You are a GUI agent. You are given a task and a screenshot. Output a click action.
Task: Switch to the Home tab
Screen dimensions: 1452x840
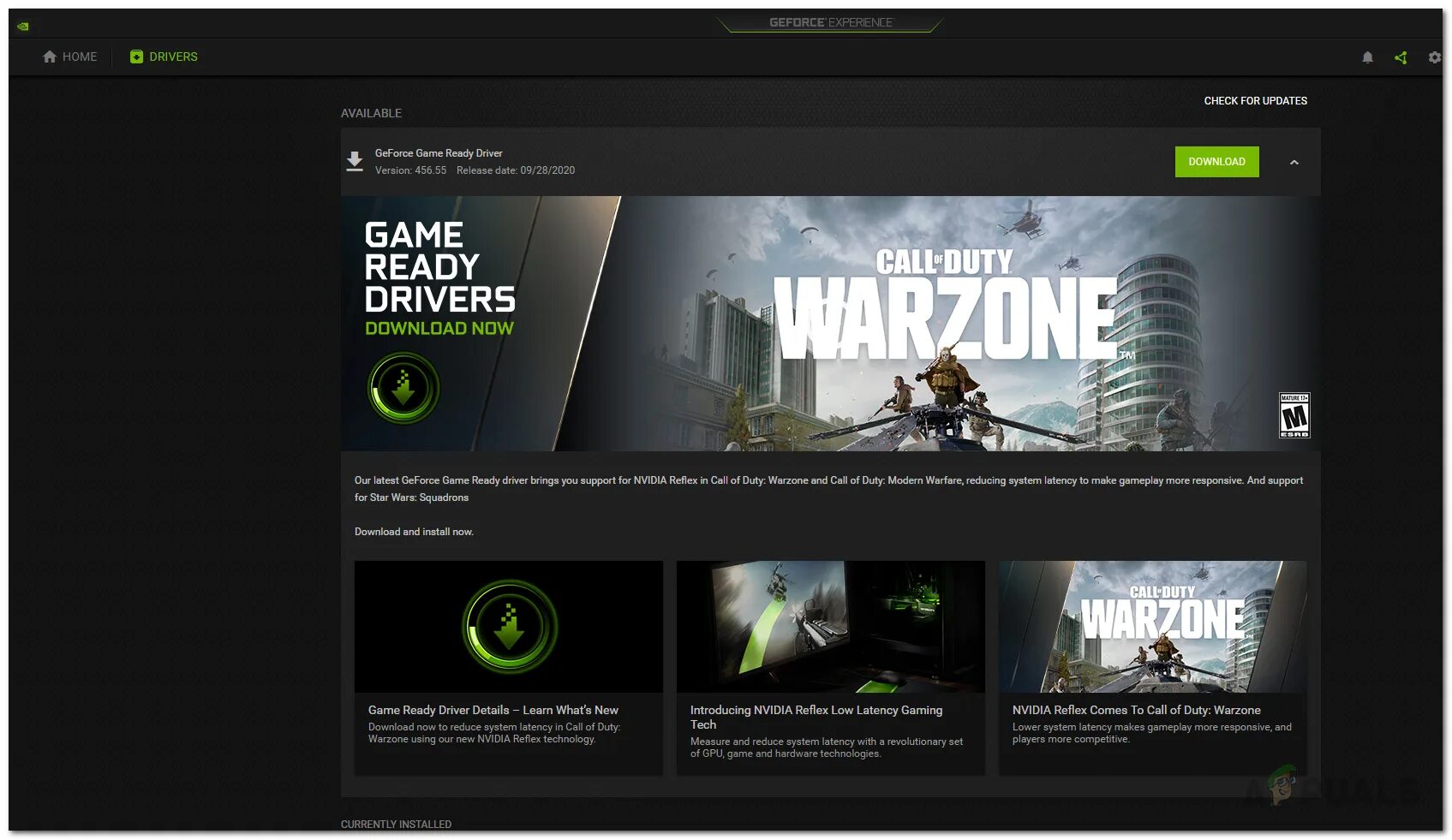point(70,57)
